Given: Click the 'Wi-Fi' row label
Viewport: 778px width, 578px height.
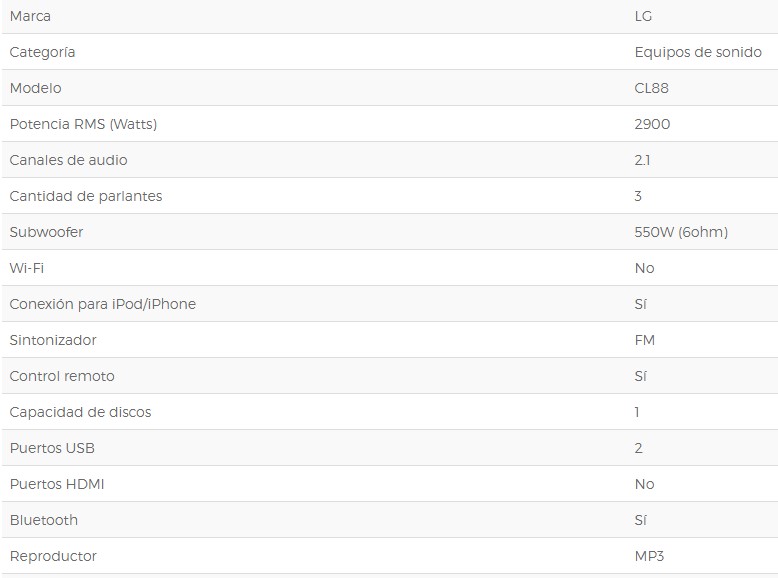Looking at the screenshot, I should [x=27, y=268].
